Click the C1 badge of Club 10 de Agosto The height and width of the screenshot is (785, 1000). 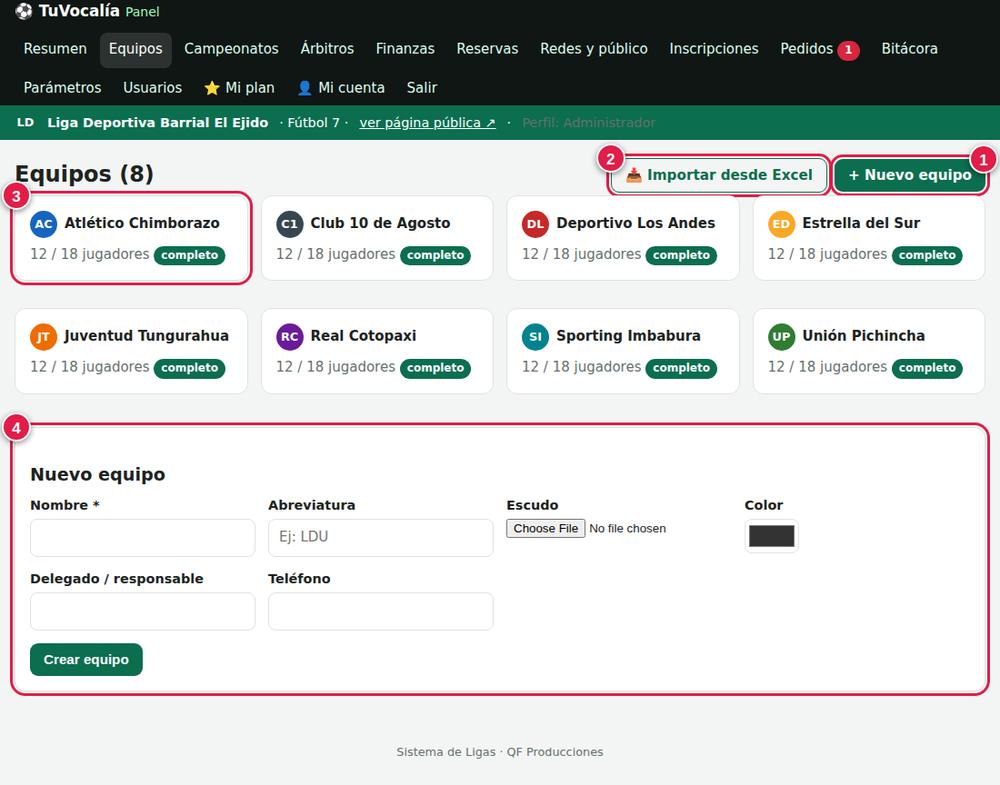click(290, 224)
